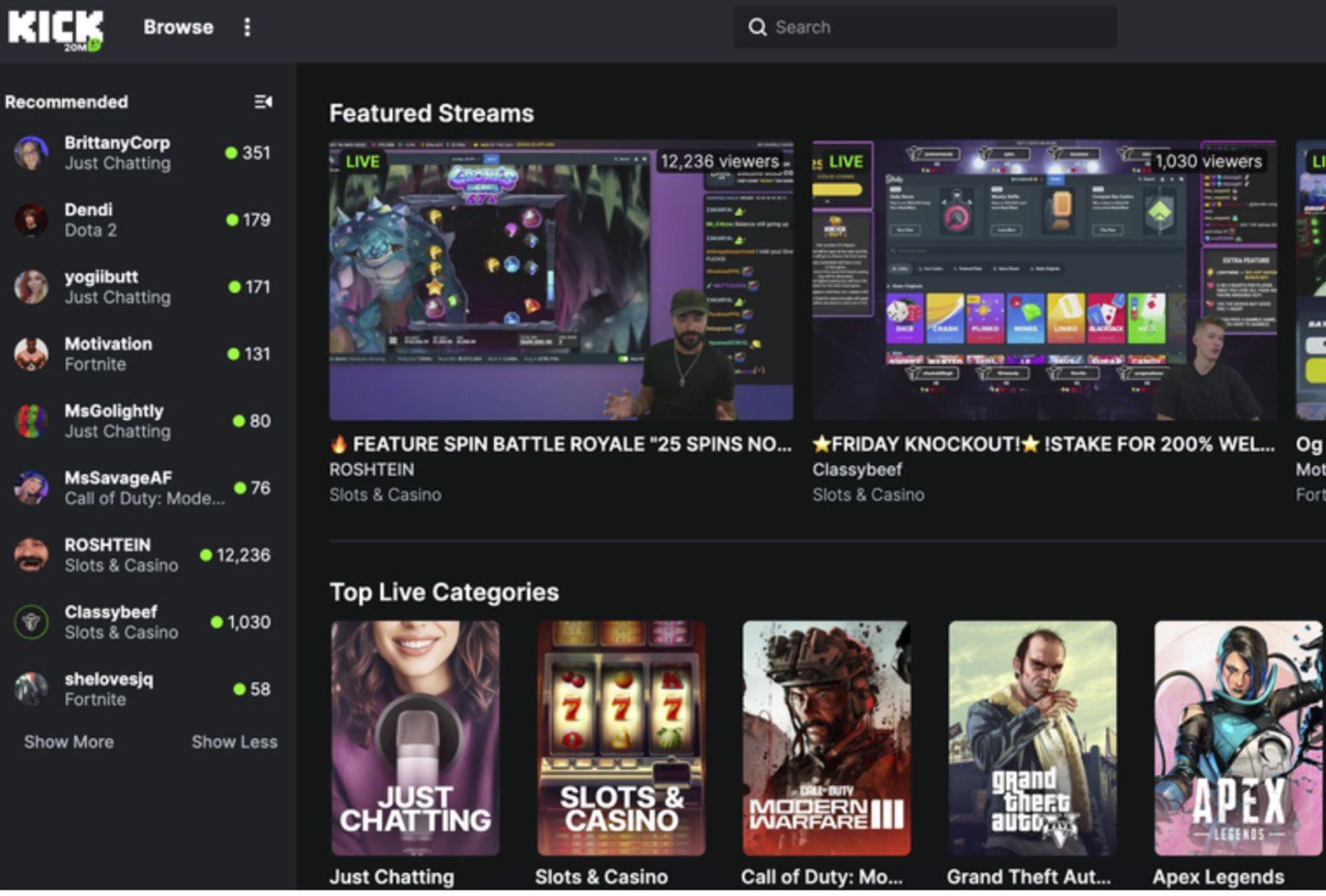Select Classybeef's shield avatar icon

point(31,622)
